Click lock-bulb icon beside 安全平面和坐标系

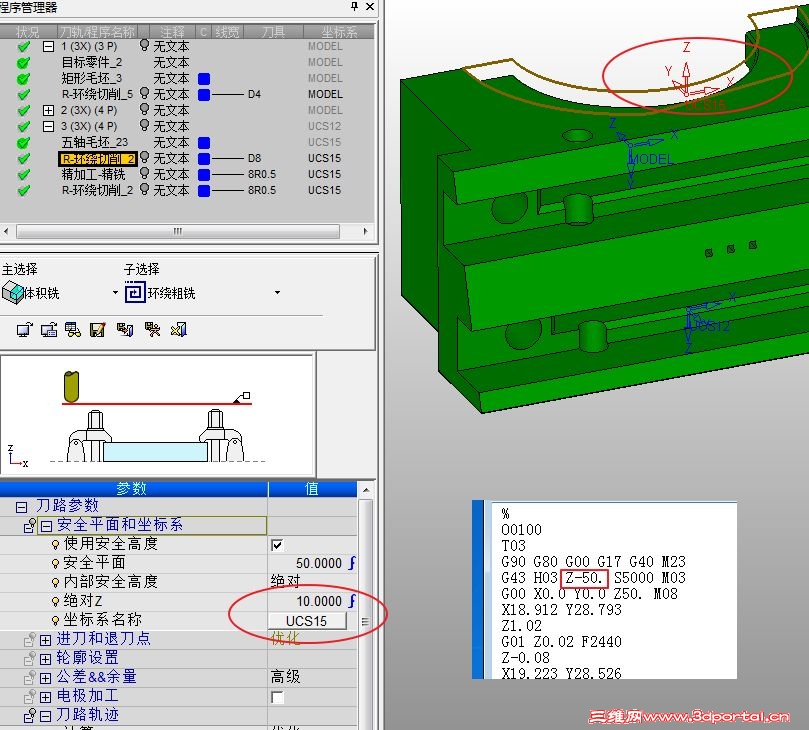pyautogui.click(x=30, y=525)
